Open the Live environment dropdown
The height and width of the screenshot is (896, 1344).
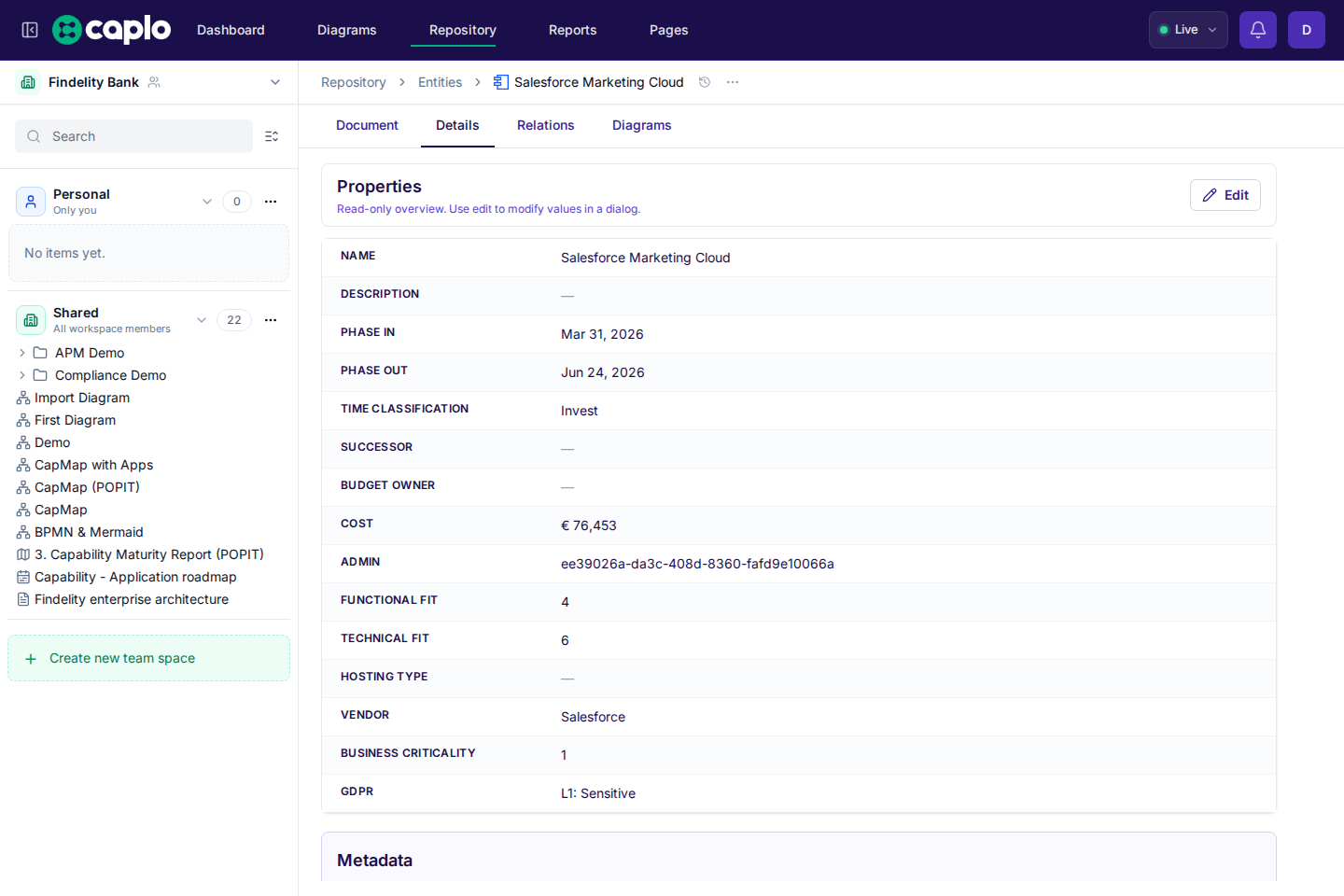pos(1188,30)
